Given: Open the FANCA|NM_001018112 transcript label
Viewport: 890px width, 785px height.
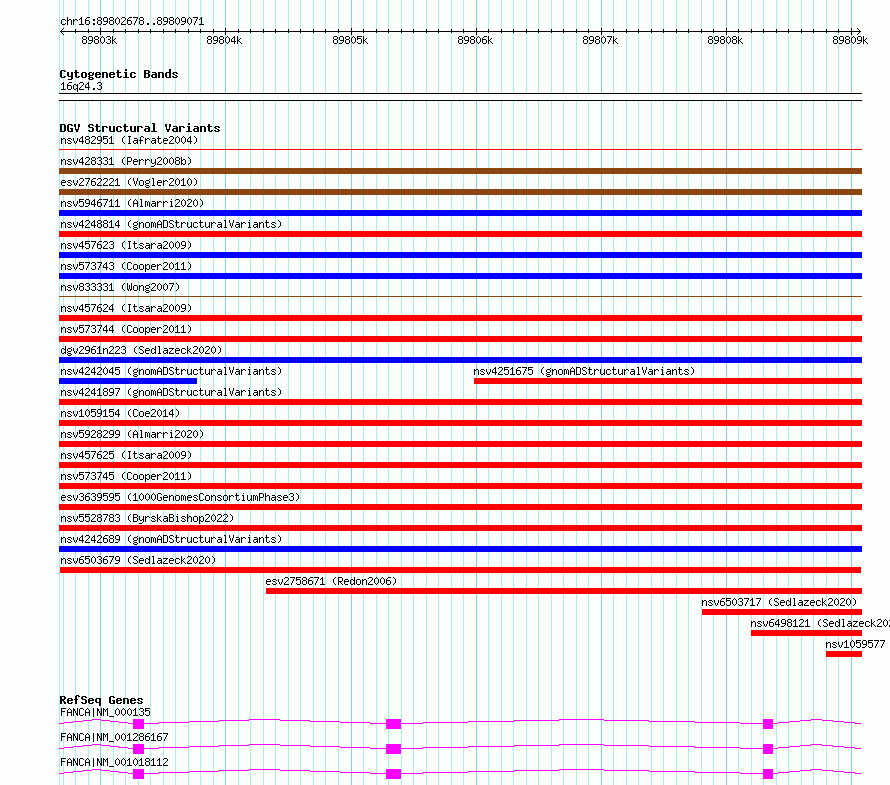Looking at the screenshot, I should pyautogui.click(x=114, y=762).
